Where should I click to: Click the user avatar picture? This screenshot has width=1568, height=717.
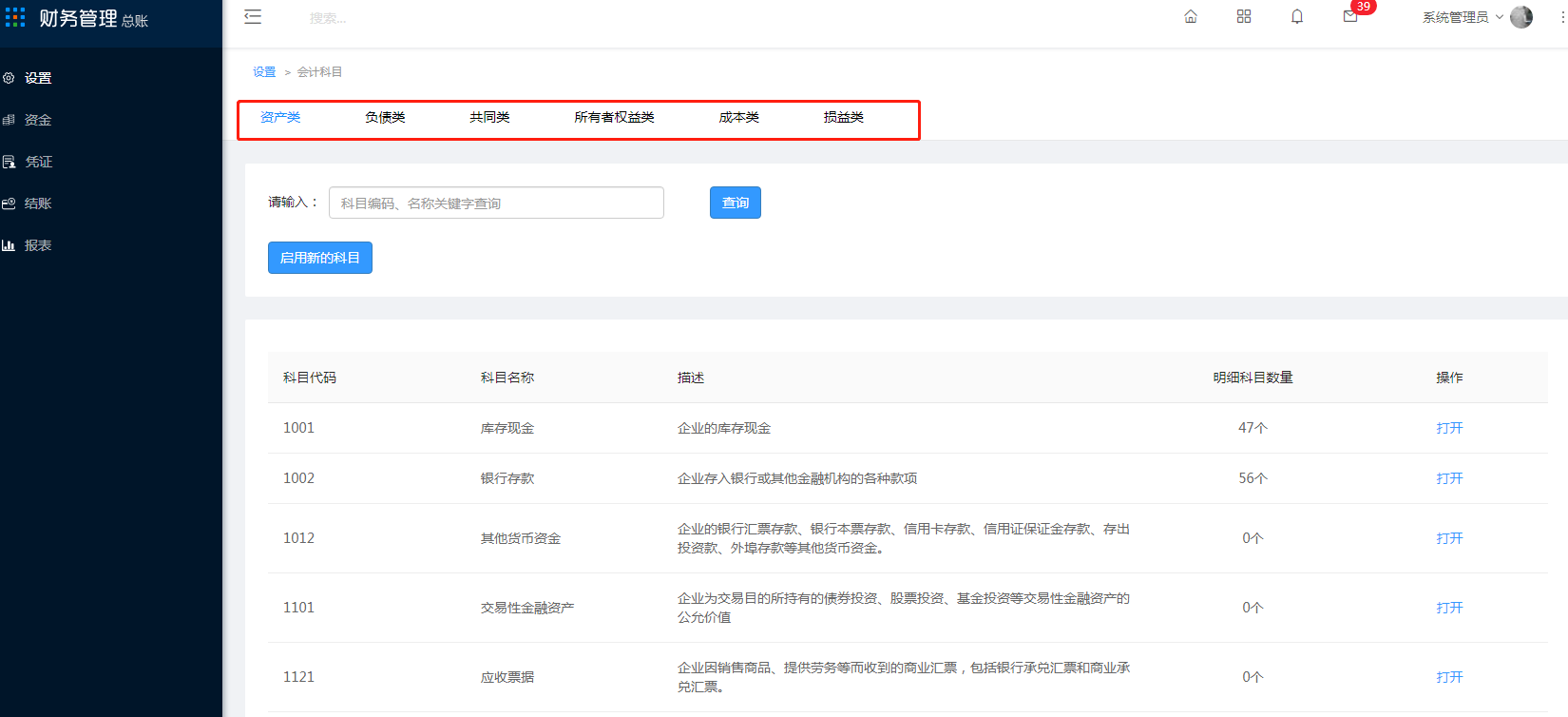[x=1521, y=17]
